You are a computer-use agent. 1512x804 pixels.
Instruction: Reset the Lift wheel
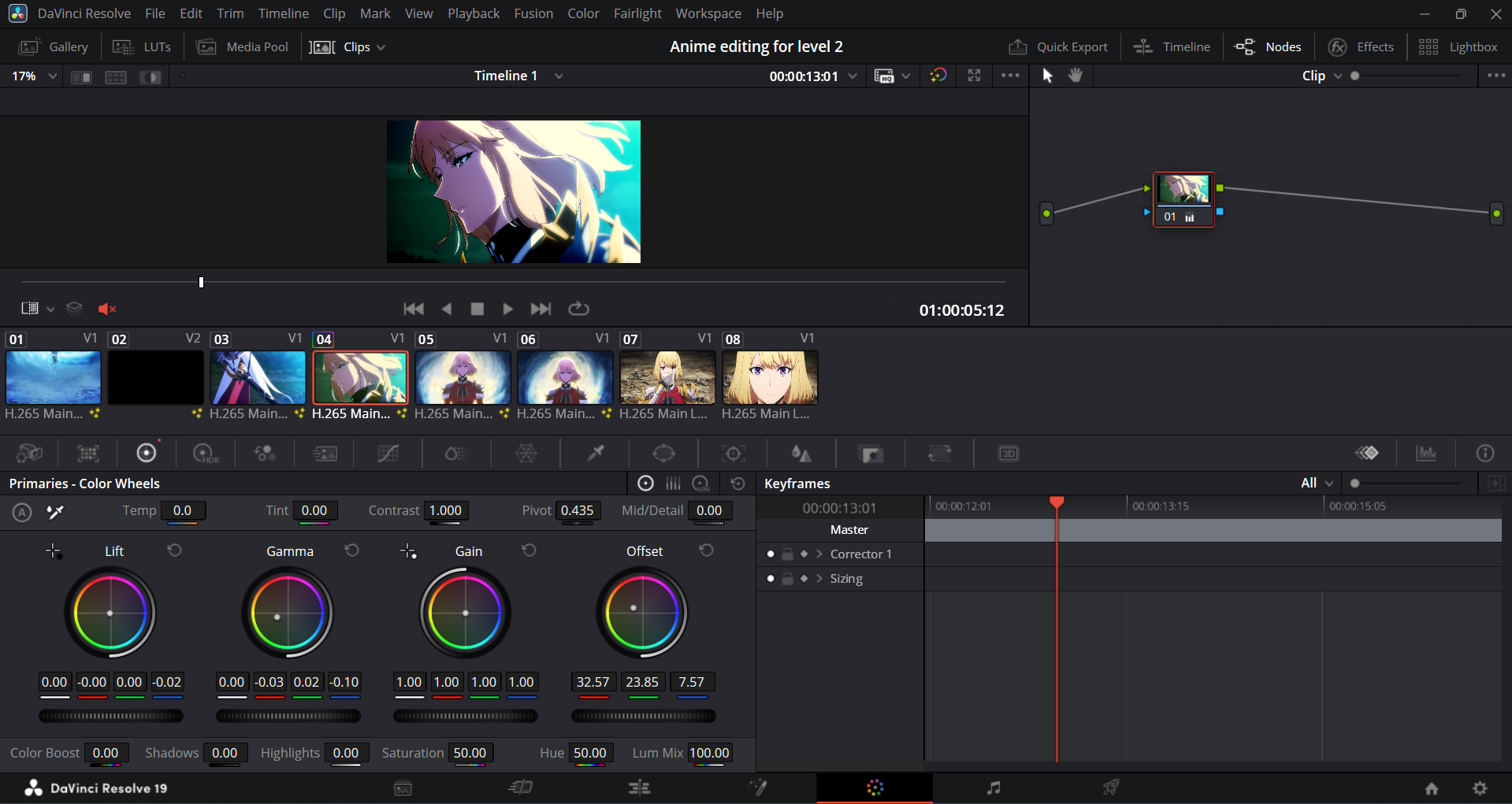coord(175,550)
